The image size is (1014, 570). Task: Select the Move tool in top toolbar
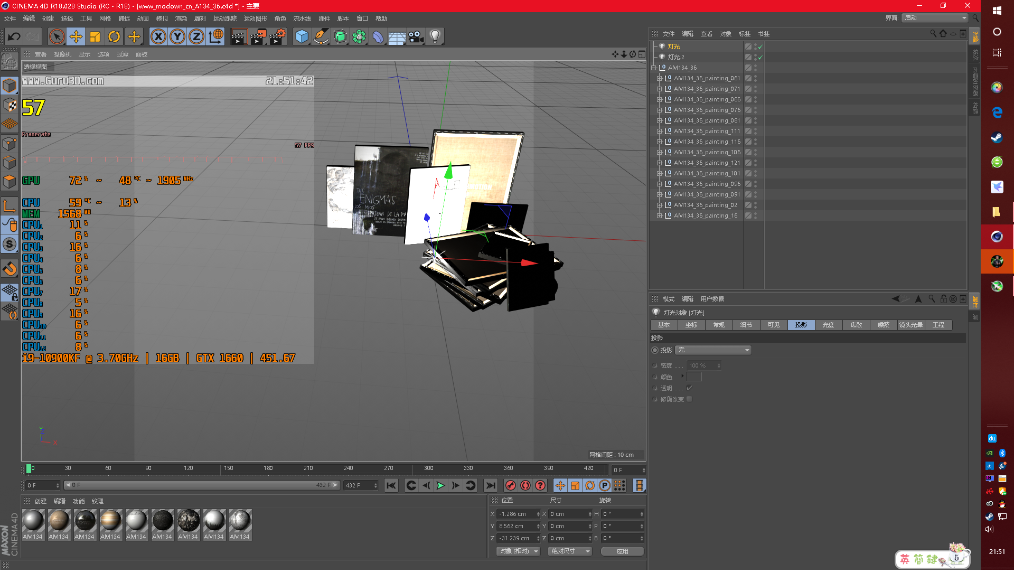(x=76, y=37)
